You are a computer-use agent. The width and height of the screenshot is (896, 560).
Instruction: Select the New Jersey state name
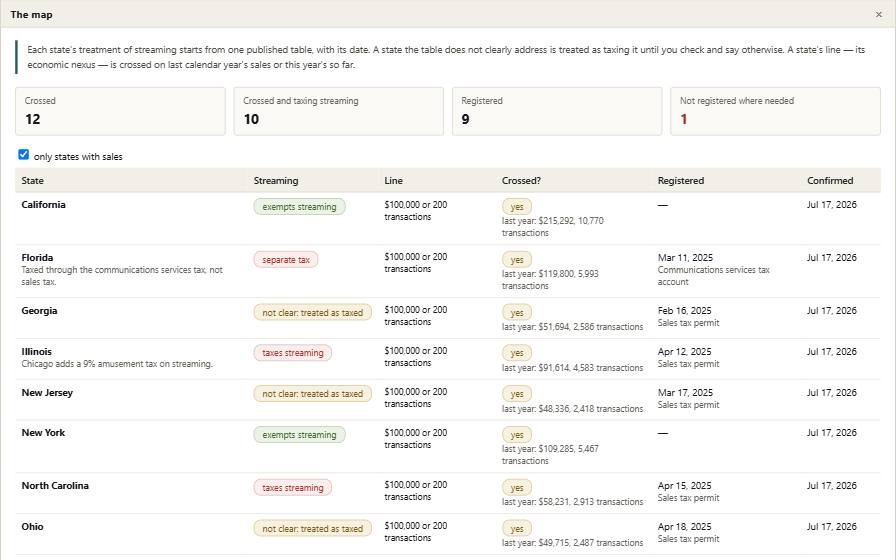coord(47,393)
